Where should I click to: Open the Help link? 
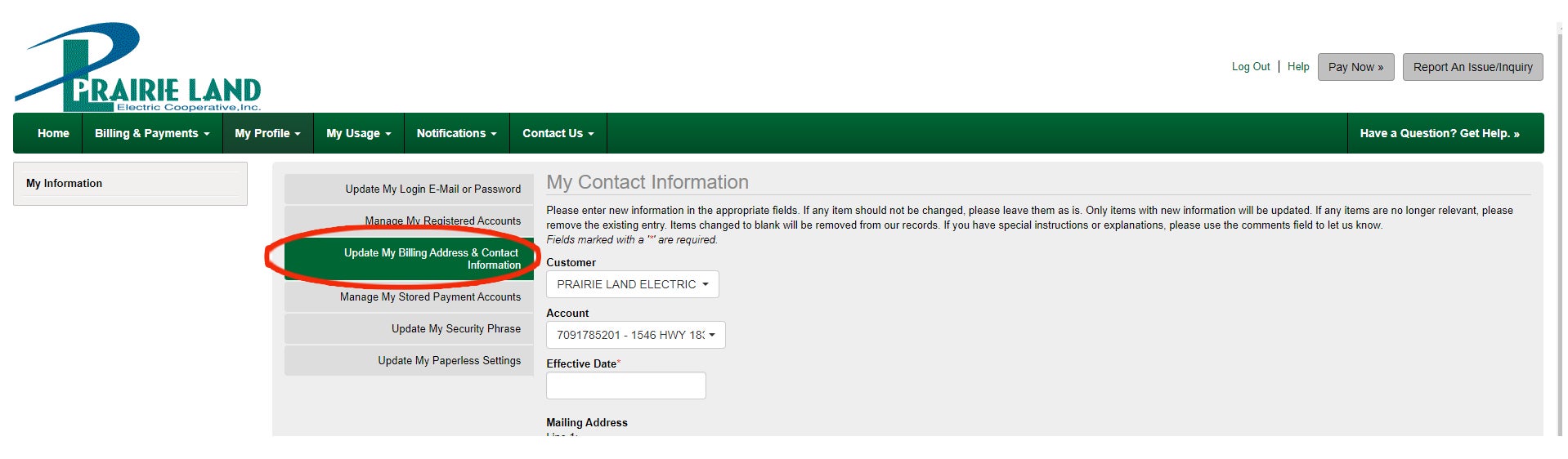1298,67
